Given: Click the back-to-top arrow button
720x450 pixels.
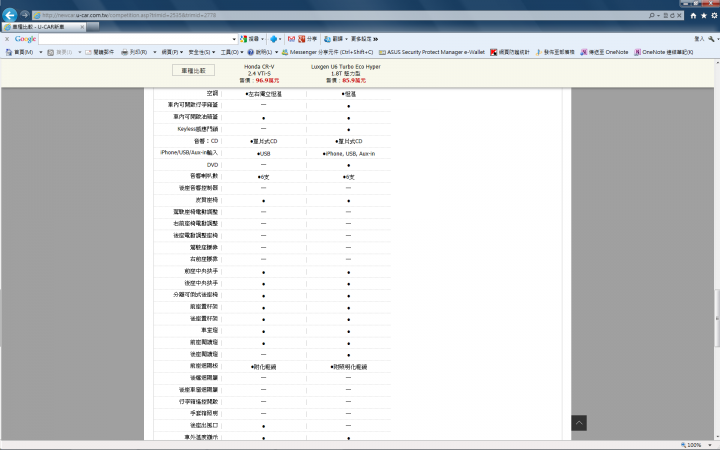Looking at the screenshot, I should point(579,423).
